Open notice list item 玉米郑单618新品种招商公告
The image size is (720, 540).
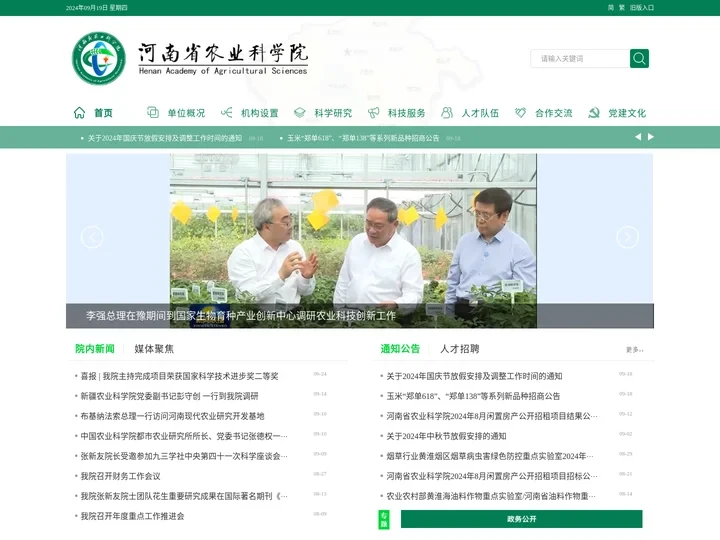click(x=473, y=396)
